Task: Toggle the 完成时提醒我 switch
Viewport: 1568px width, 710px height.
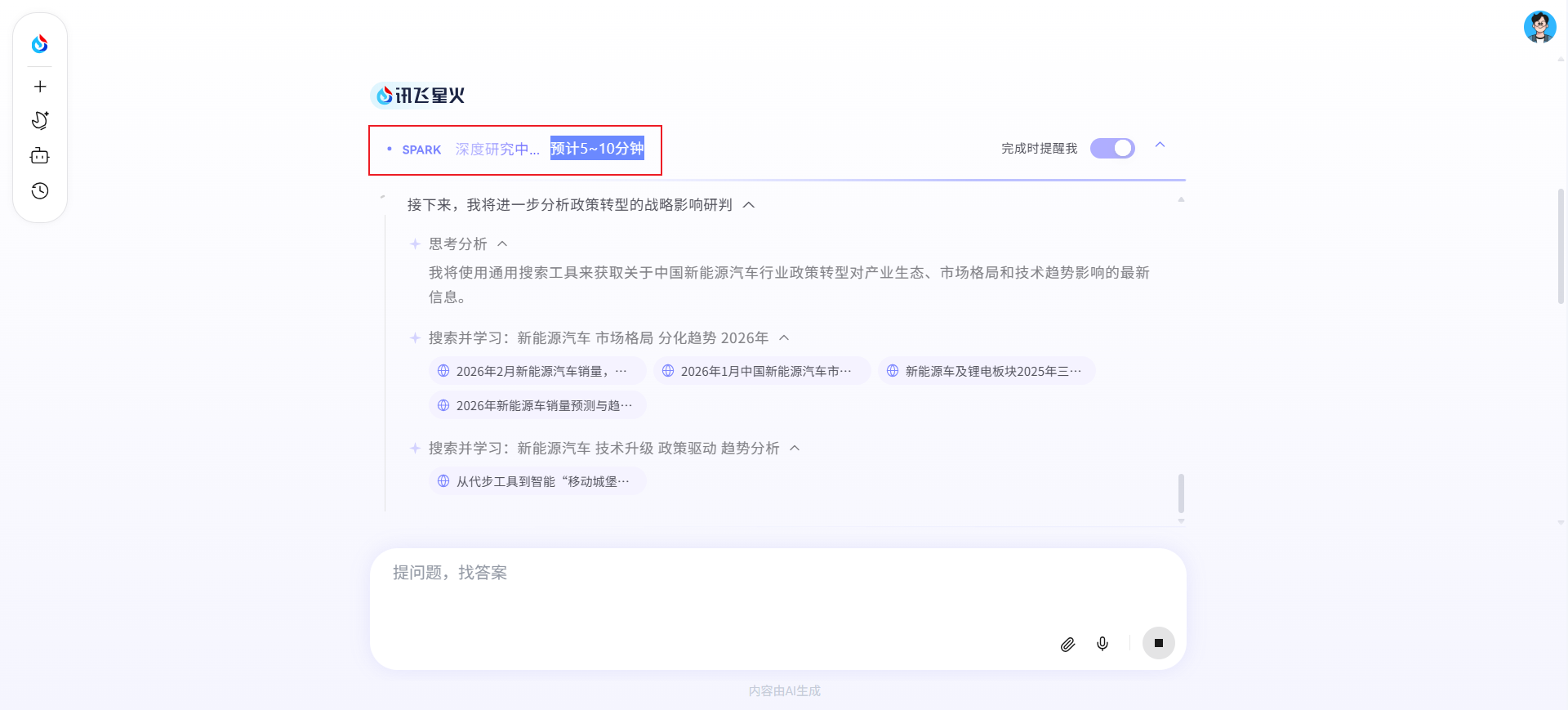Action: 1112,148
